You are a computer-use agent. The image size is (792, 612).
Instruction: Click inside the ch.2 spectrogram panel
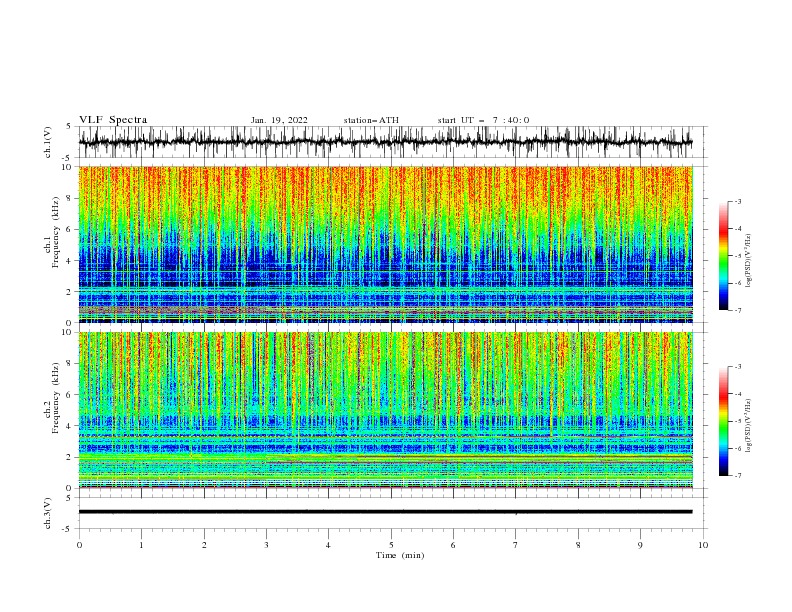coord(385,410)
